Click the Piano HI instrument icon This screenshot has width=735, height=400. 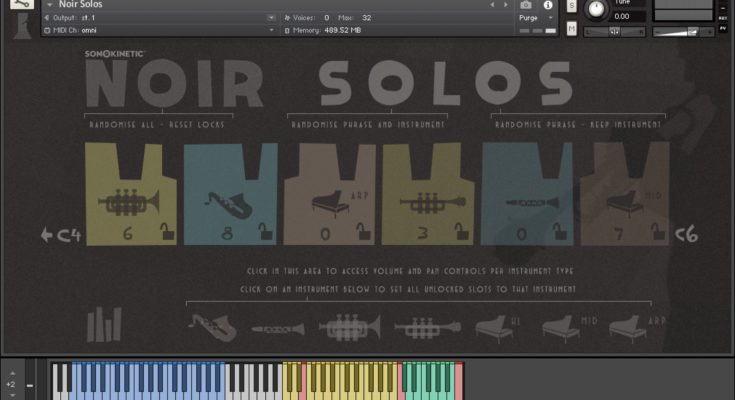(493, 326)
